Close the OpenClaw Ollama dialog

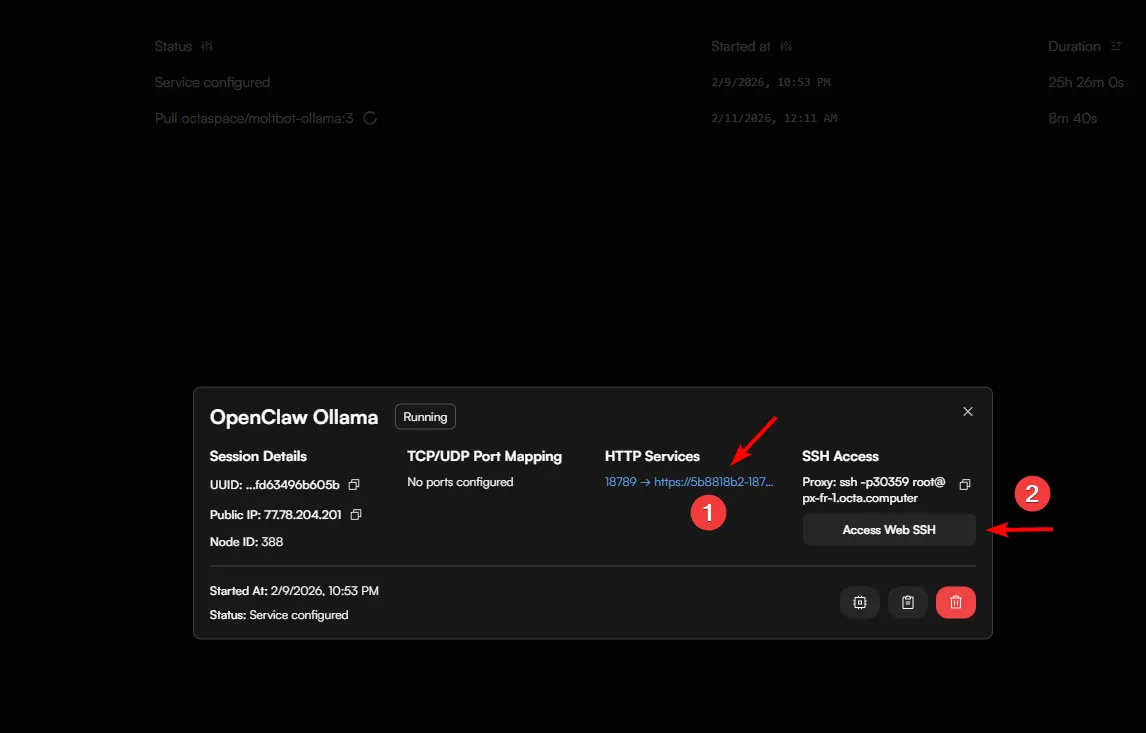[968, 411]
